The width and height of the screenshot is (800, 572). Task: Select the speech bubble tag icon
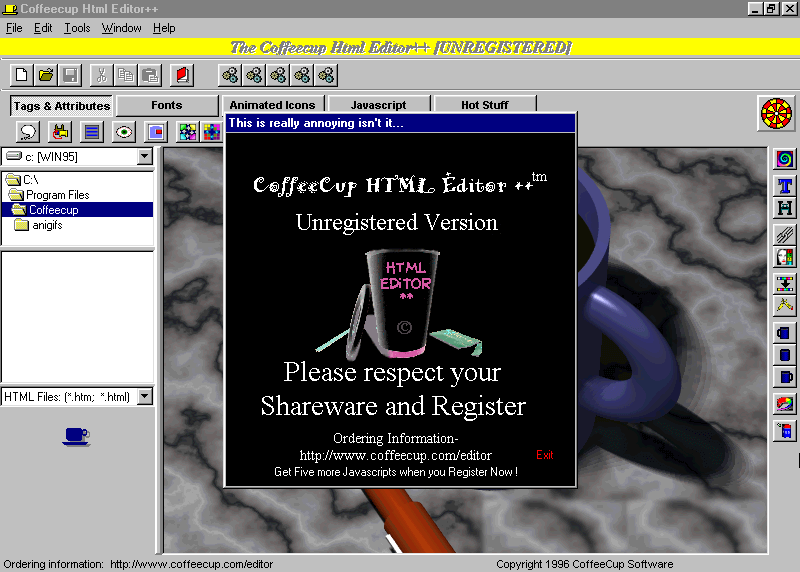pos(28,132)
